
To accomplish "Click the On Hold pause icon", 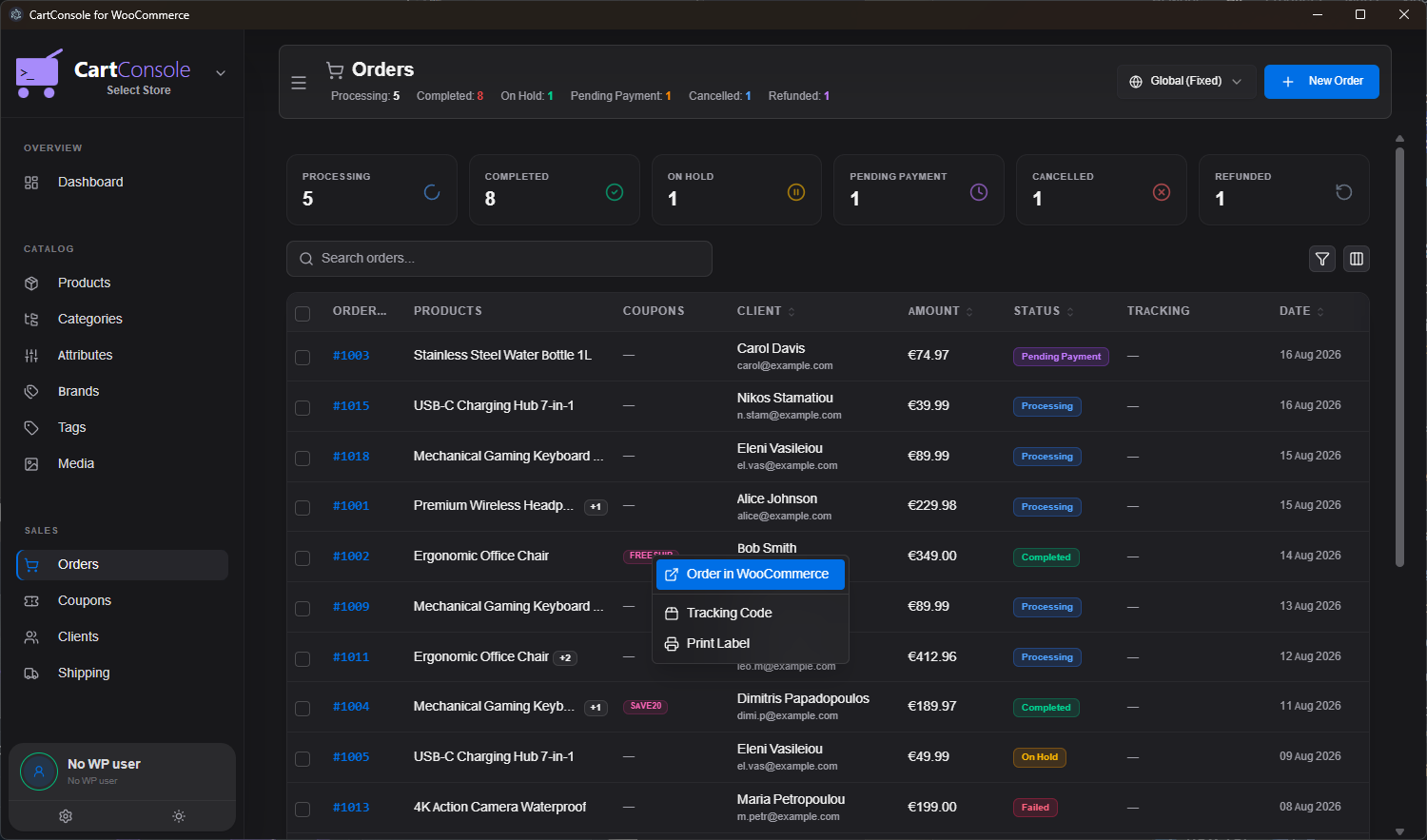I will (796, 192).
